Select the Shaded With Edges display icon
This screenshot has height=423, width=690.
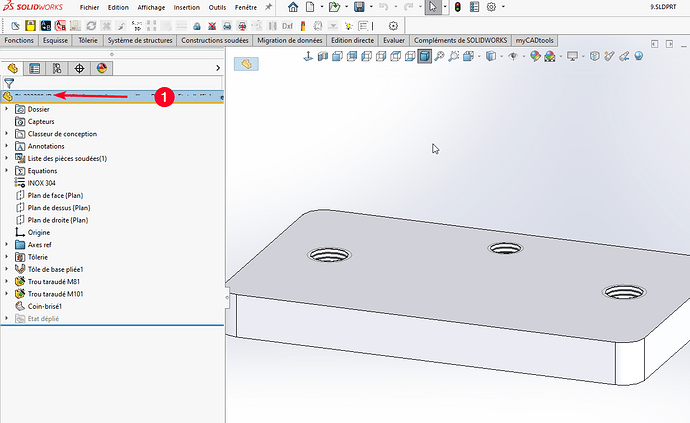click(425, 56)
